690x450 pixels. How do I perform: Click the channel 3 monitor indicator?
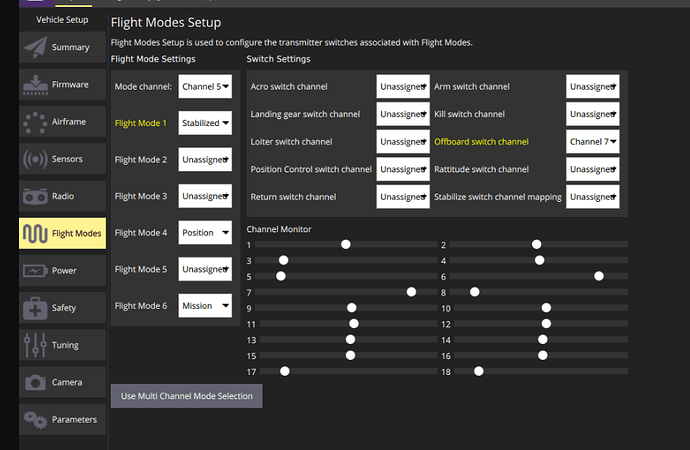pos(283,260)
